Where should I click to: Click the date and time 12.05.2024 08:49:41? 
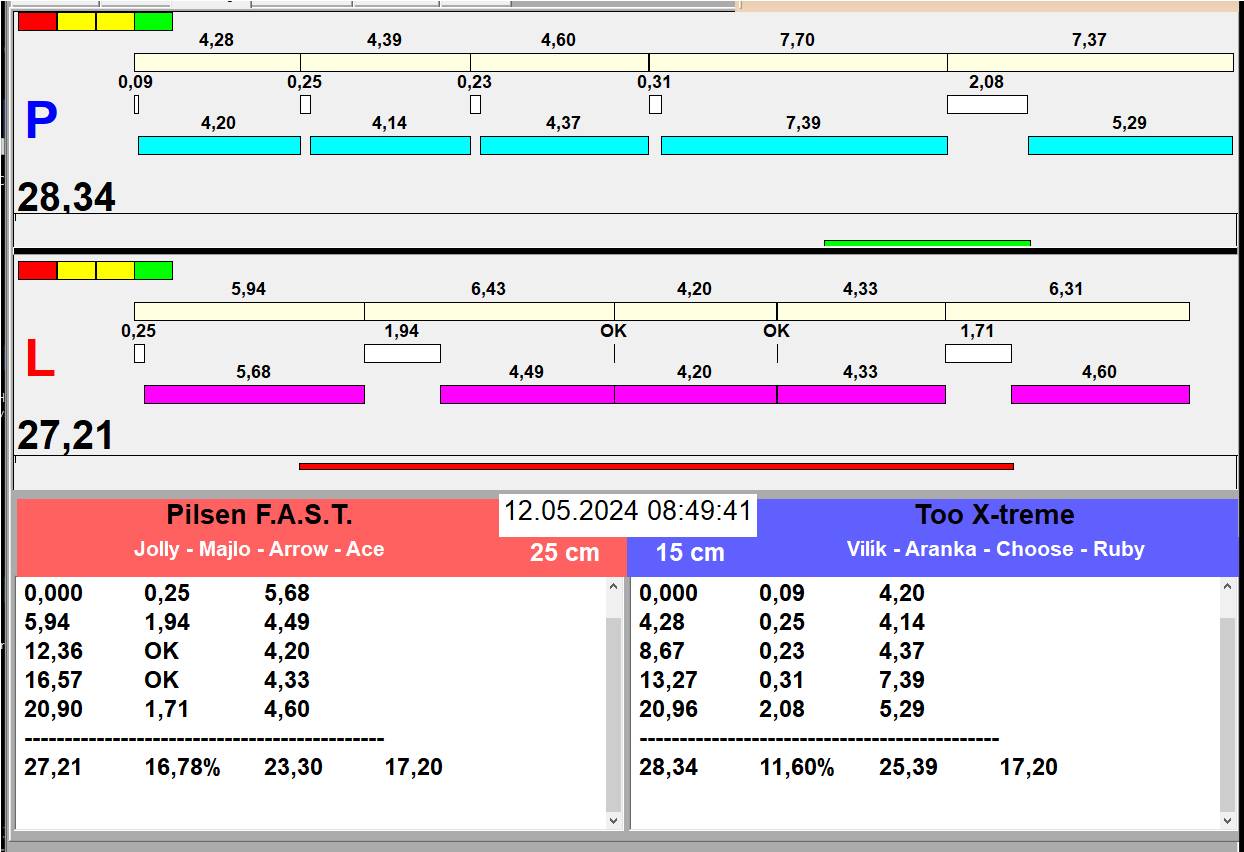627,511
